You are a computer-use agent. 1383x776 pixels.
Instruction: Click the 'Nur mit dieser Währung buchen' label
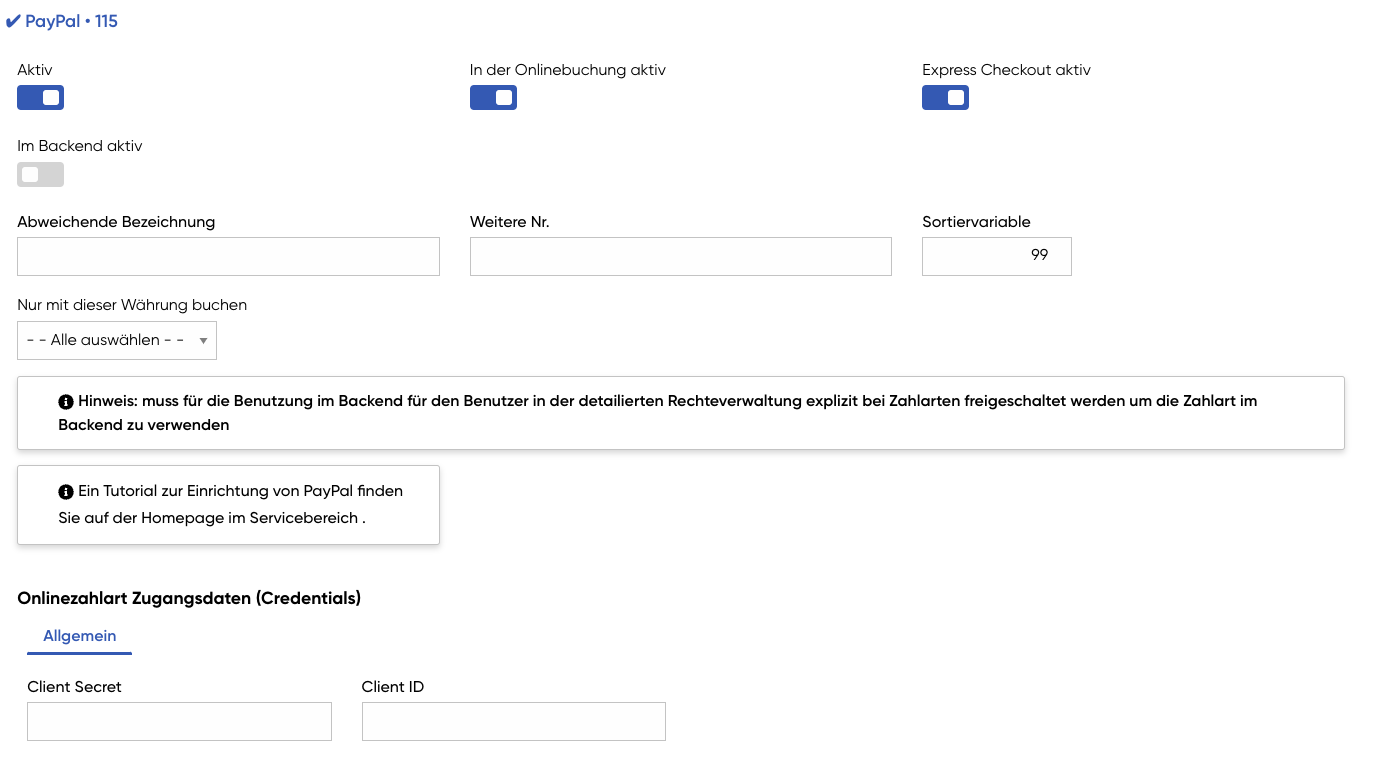click(132, 305)
